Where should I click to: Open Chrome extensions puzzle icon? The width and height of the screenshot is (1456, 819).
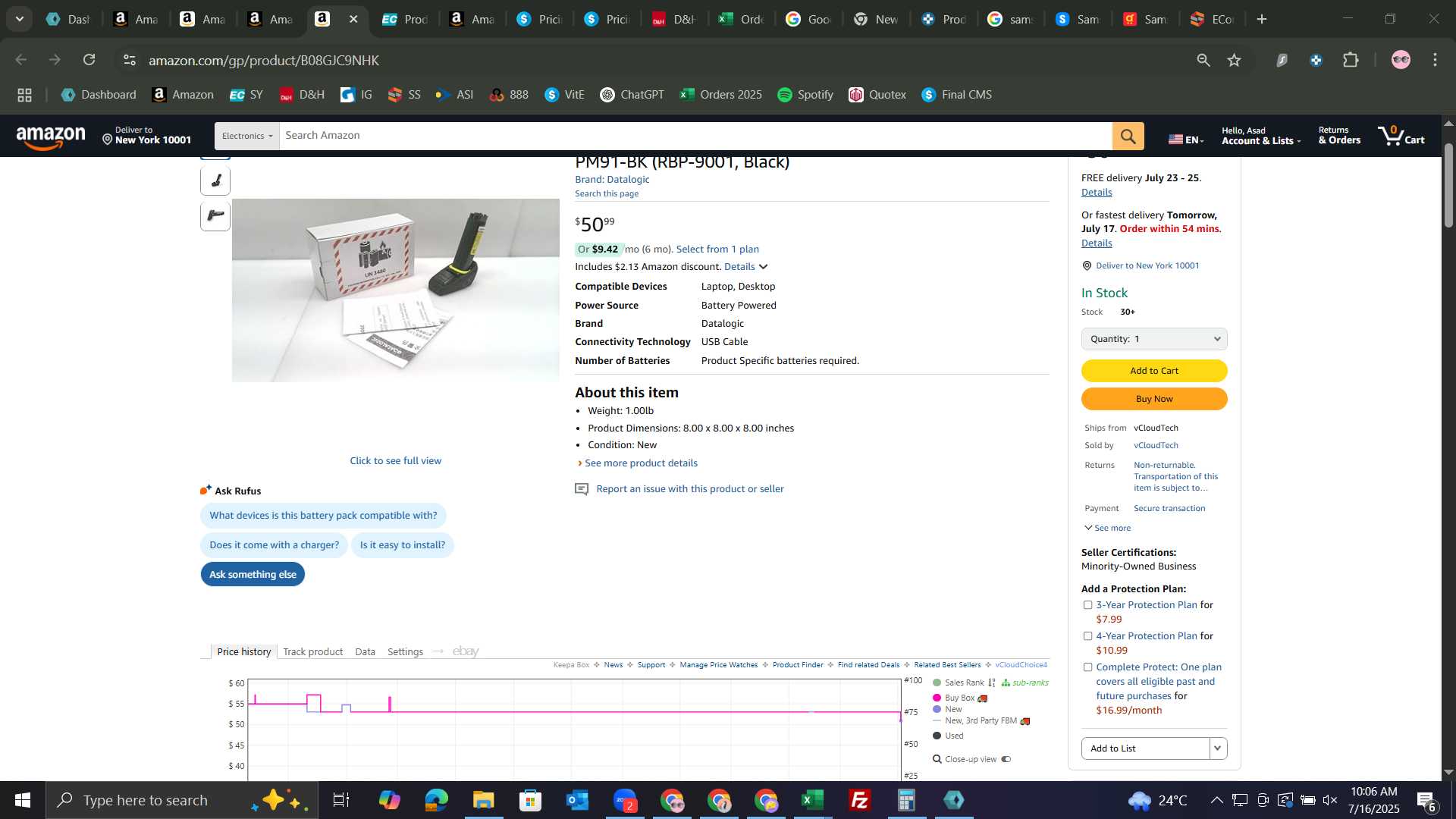tap(1351, 60)
